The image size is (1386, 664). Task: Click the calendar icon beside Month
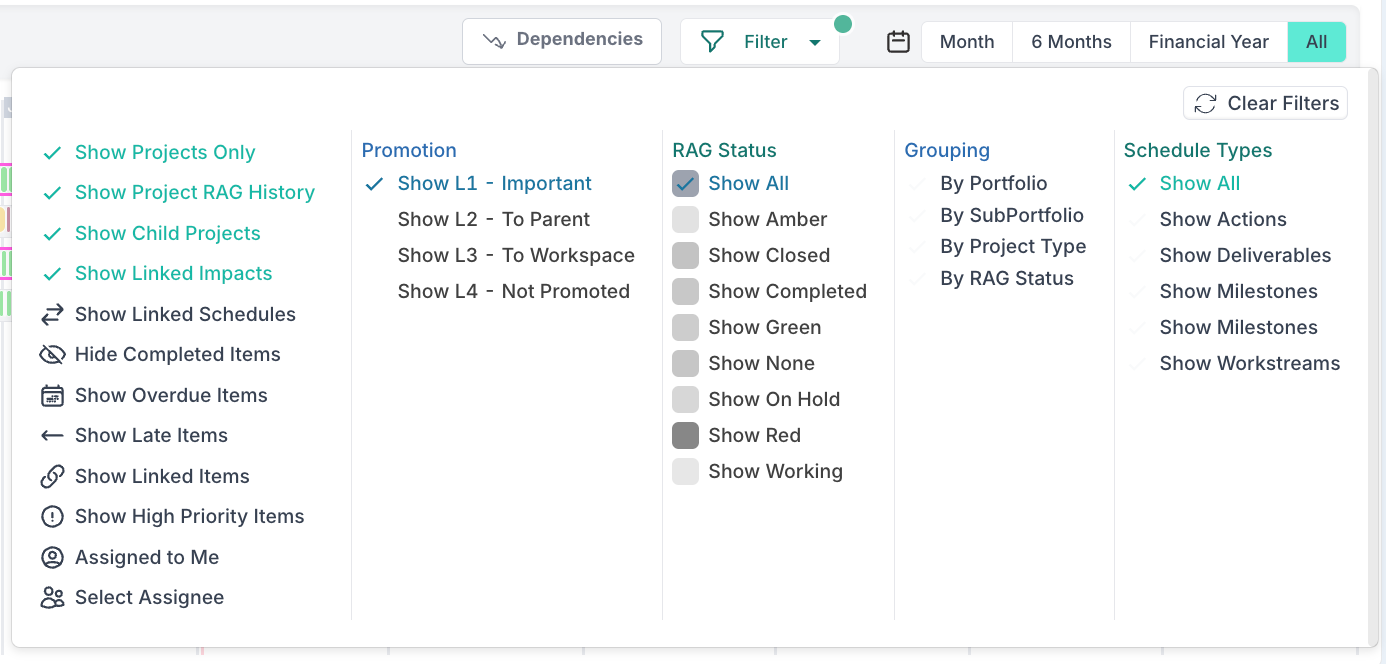[898, 42]
